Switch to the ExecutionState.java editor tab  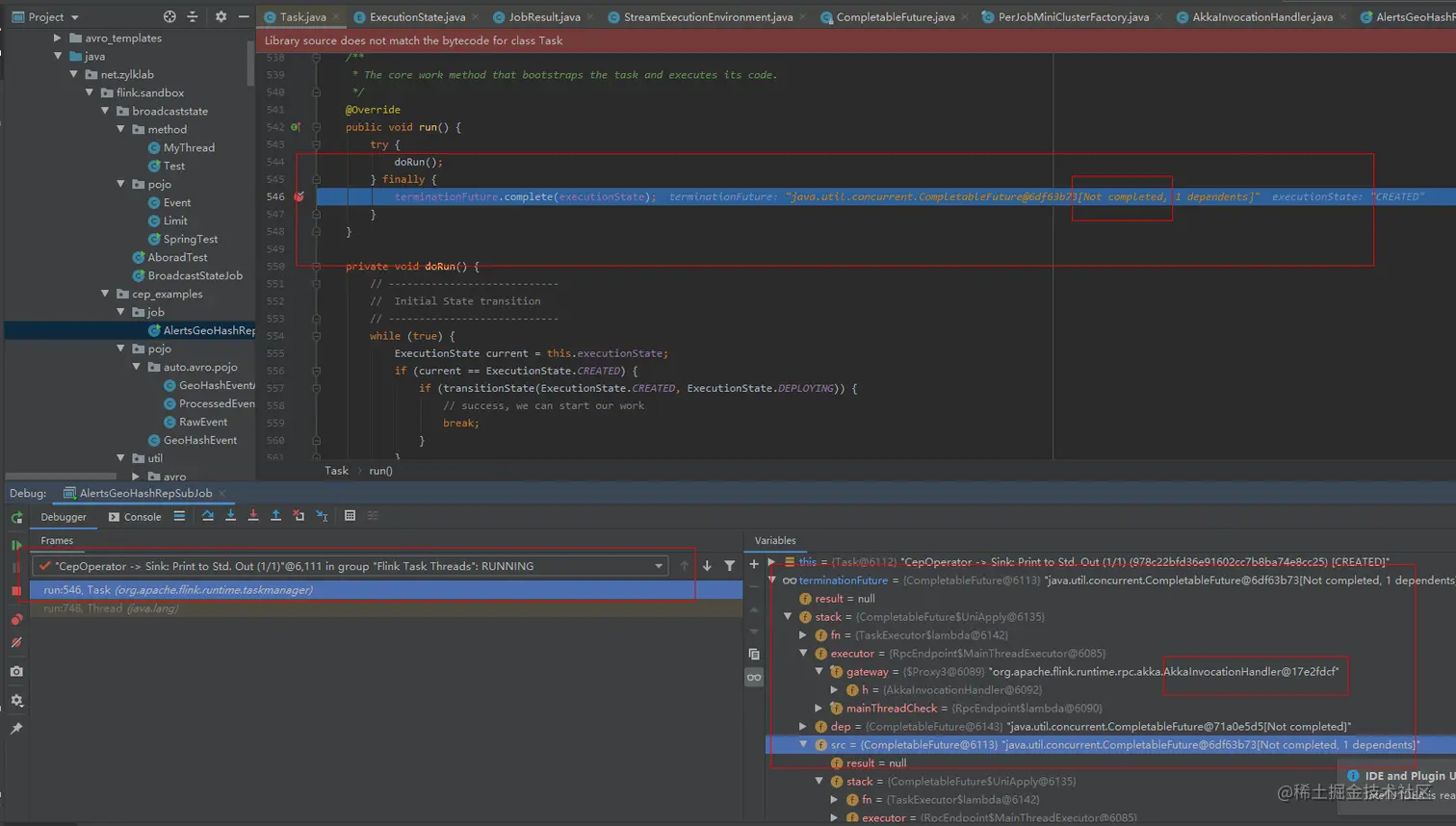(416, 17)
